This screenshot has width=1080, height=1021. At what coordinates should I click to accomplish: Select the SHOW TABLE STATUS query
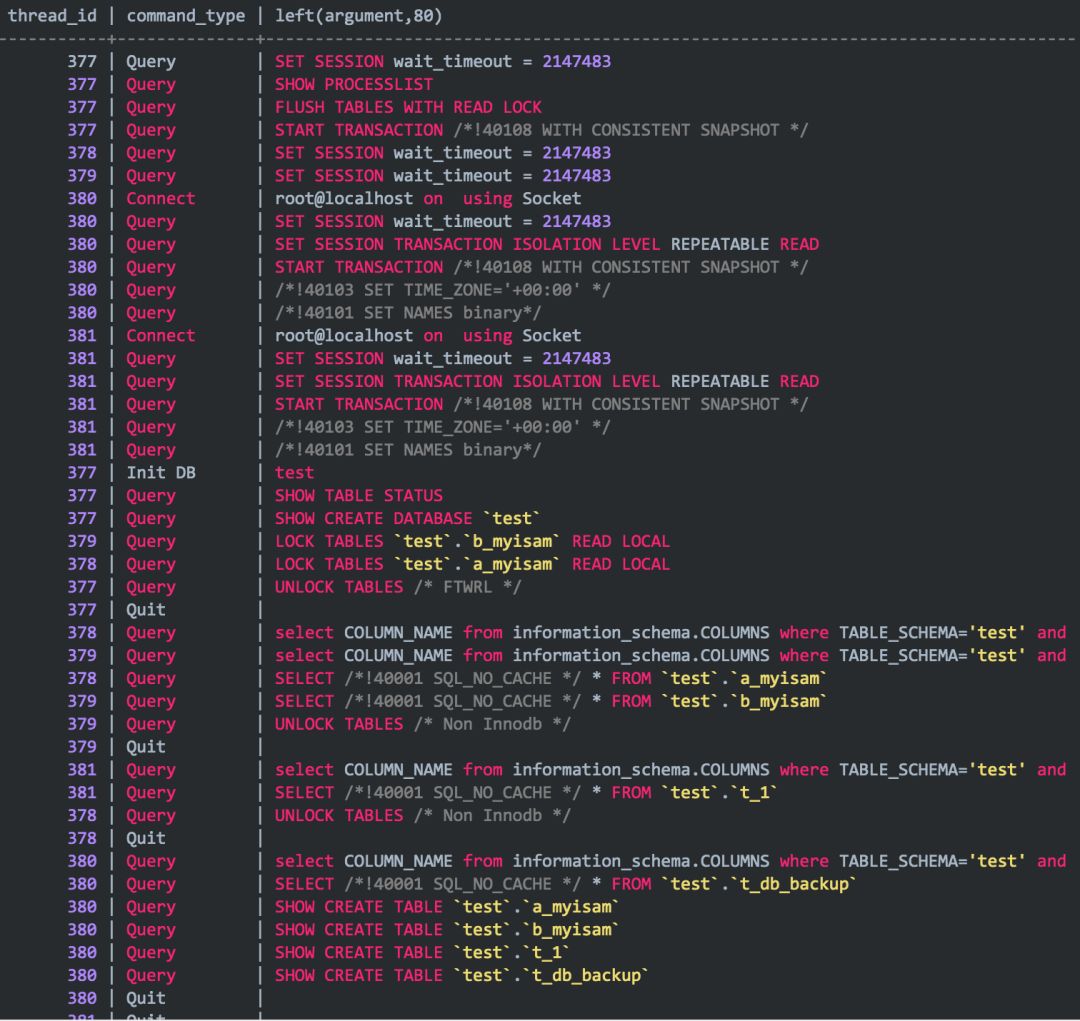(x=358, y=496)
